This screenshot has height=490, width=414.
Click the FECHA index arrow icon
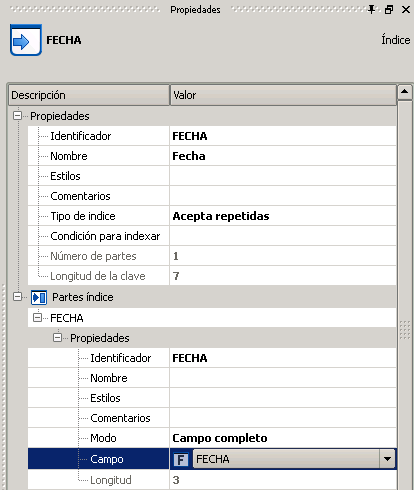(26, 40)
